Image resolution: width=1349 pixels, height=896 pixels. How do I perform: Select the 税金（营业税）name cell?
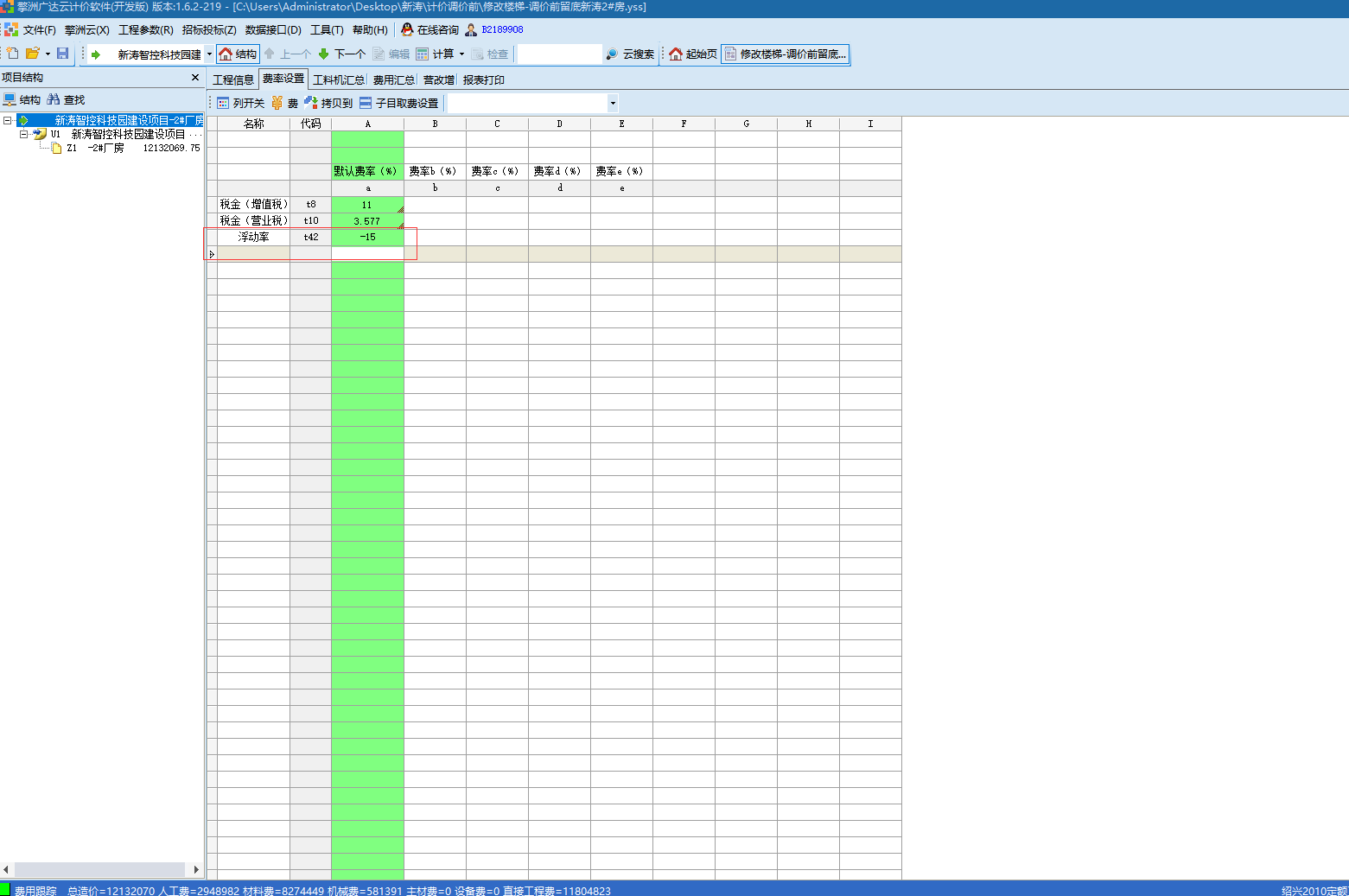253,221
